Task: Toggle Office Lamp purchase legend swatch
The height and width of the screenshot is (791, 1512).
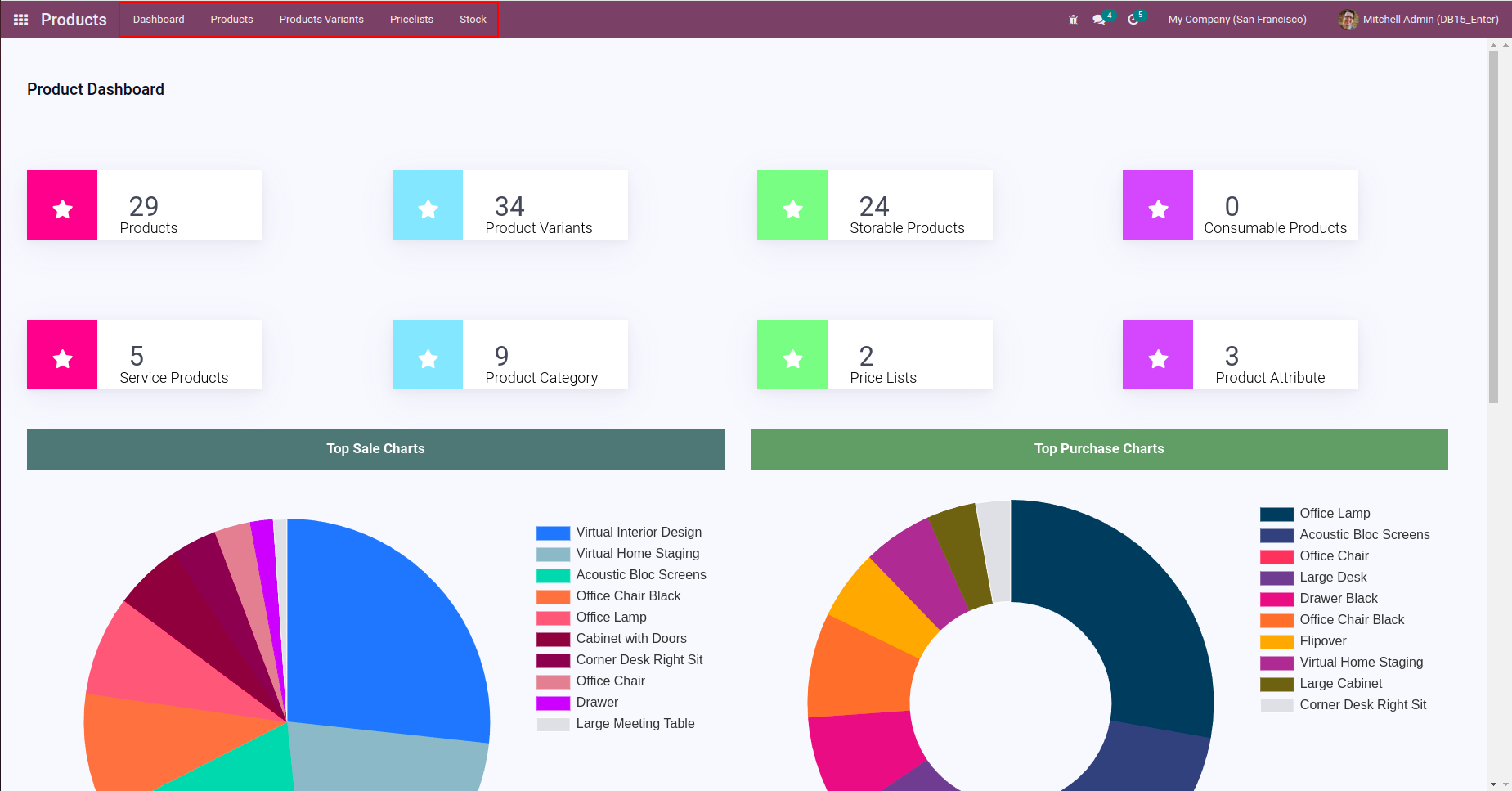Action: [1276, 515]
